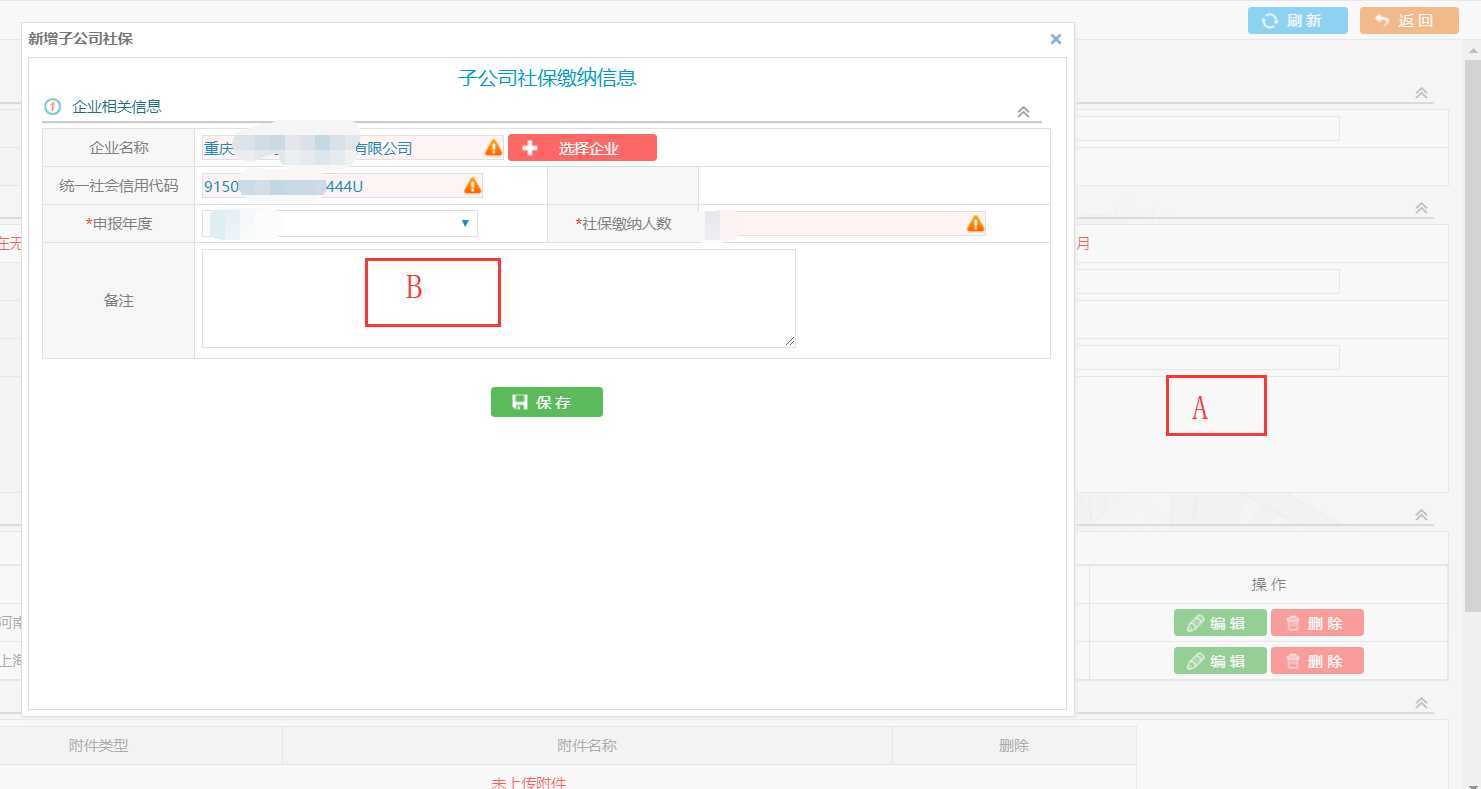Viewport: 1481px width, 789px height.
Task: Click the 操作 column header
Action: click(x=1268, y=584)
